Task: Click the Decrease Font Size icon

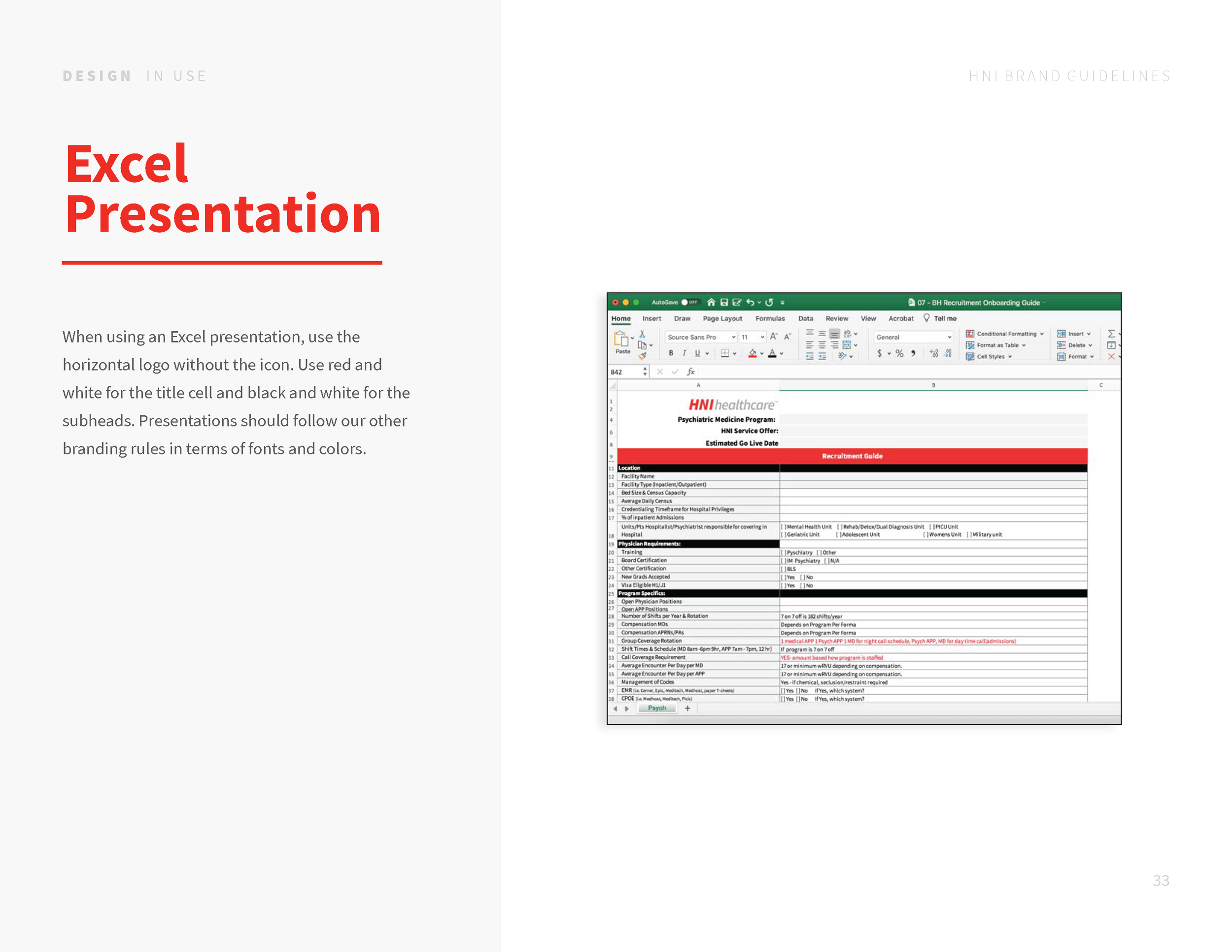Action: tap(787, 337)
